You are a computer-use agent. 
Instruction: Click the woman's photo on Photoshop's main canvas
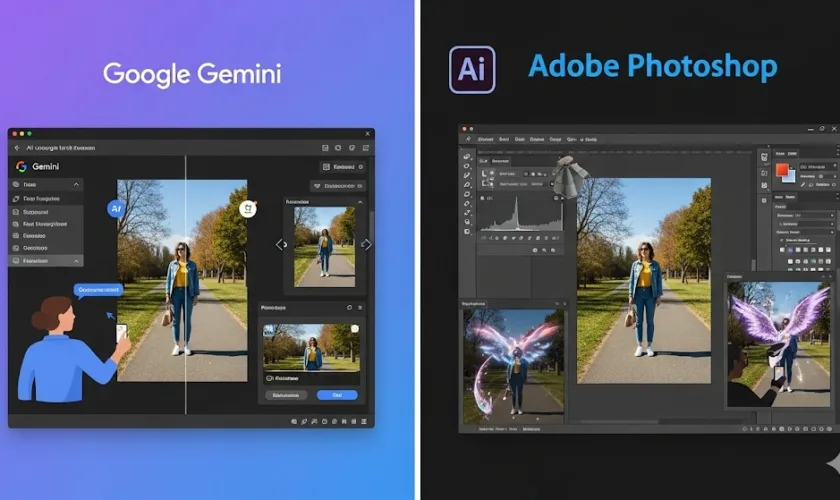pos(644,281)
